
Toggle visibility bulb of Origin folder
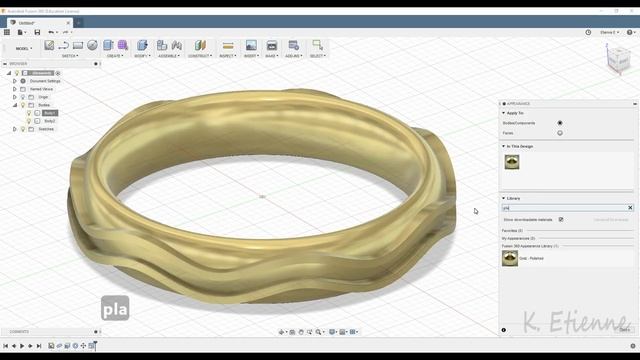tap(23, 97)
